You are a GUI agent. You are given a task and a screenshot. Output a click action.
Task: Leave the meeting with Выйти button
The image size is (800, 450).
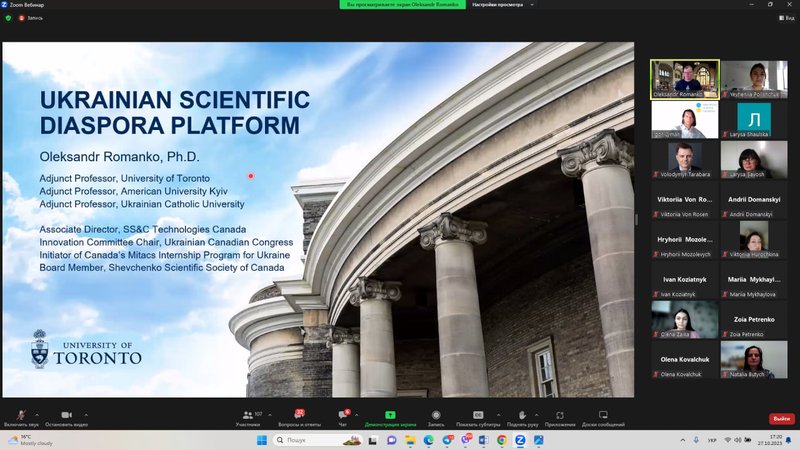[782, 418]
